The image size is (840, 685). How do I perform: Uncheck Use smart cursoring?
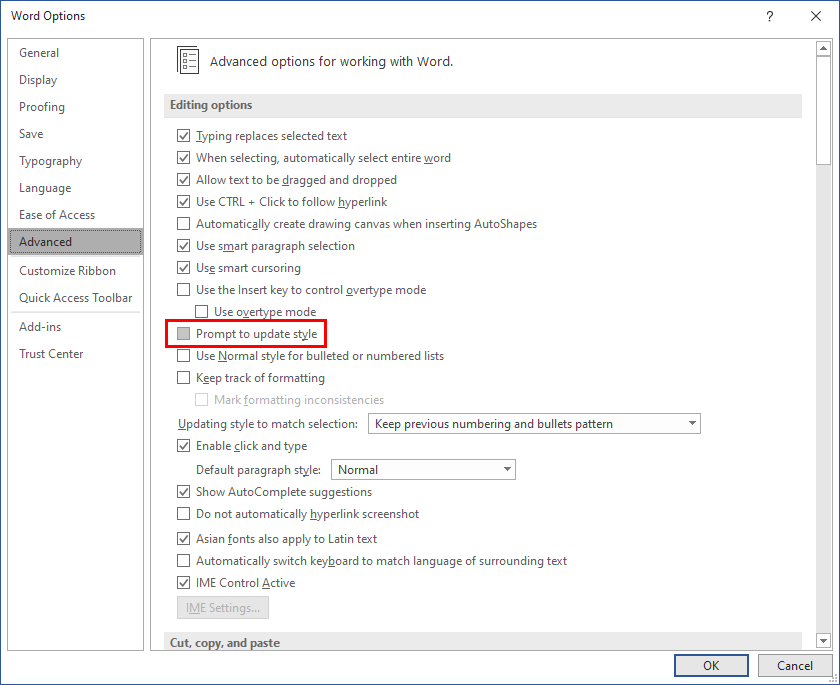coord(183,267)
